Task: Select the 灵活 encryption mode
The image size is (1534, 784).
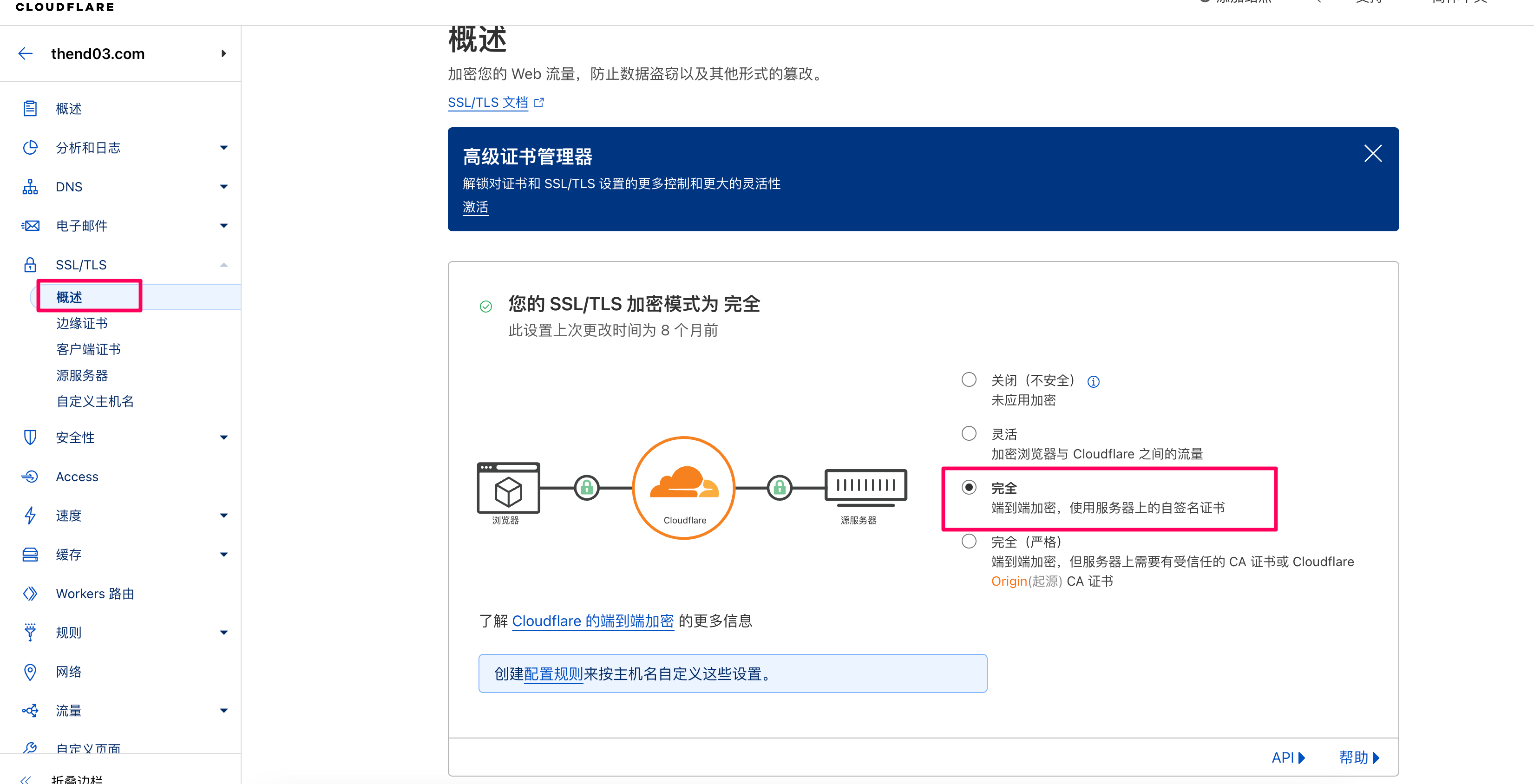Action: (969, 433)
